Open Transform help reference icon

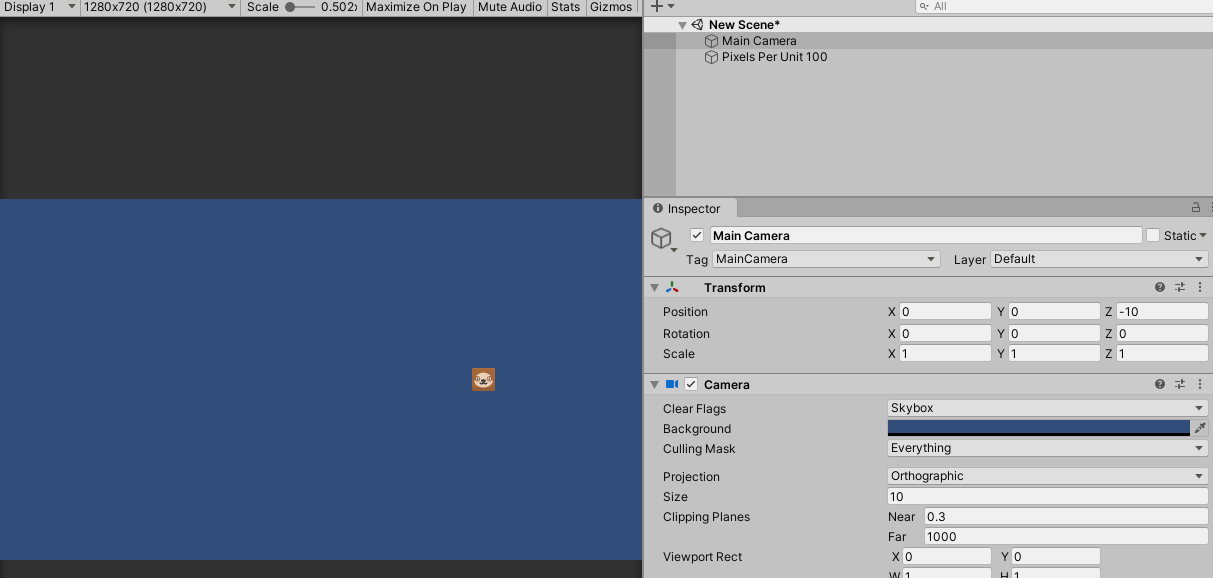coord(1160,287)
